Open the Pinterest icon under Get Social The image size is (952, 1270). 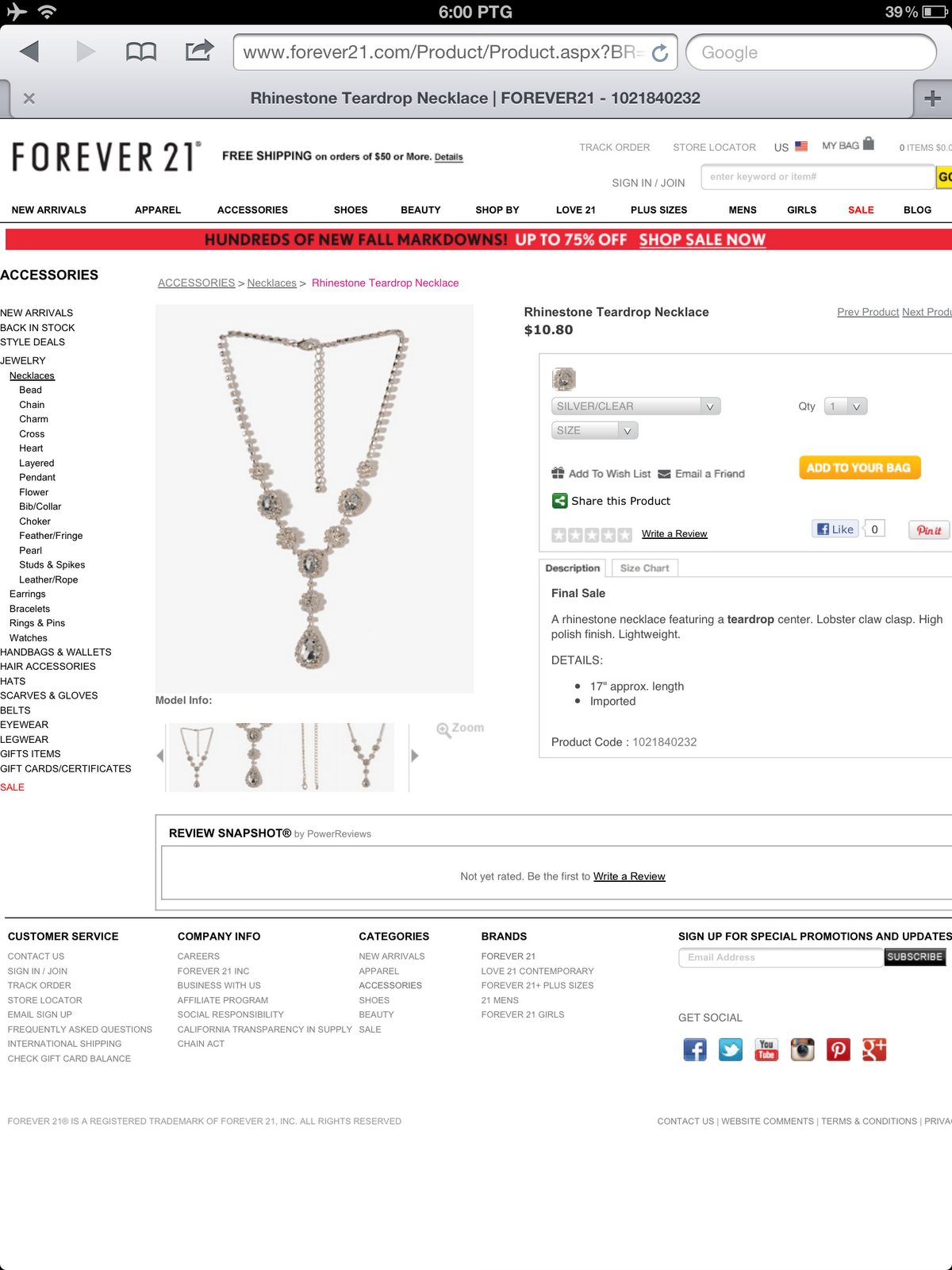pos(839,1049)
